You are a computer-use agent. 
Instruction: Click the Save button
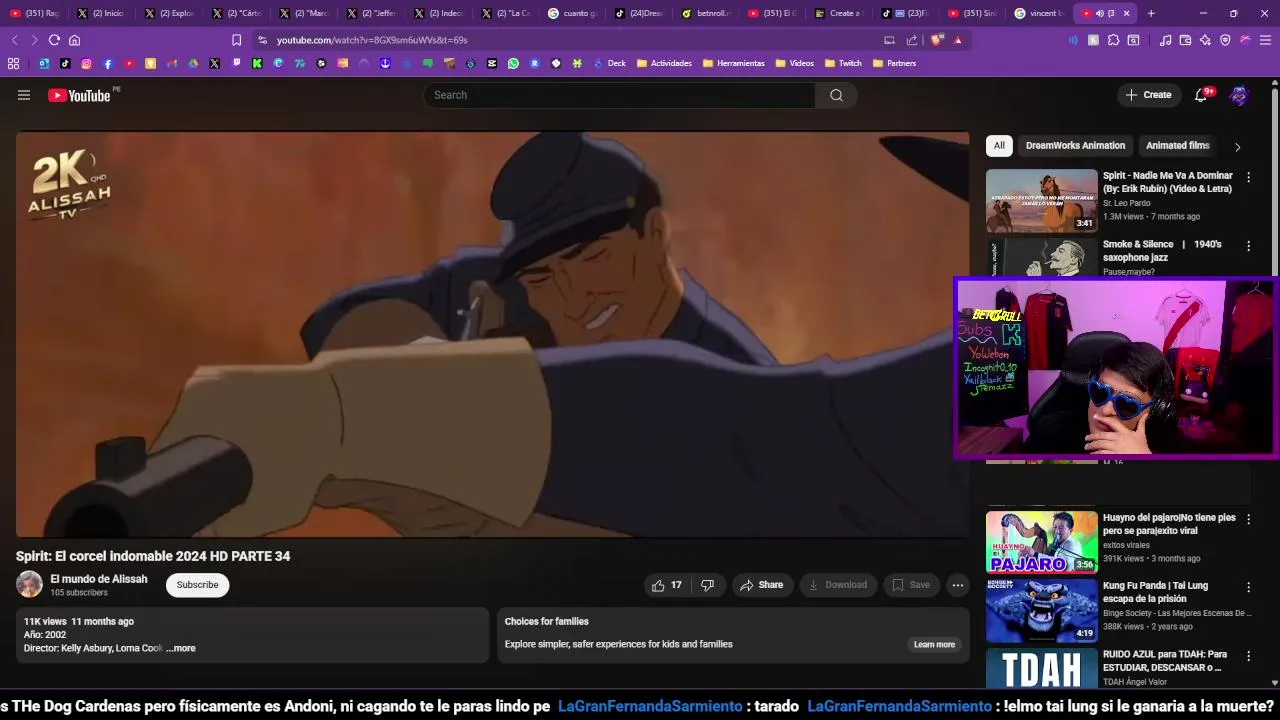pyautogui.click(x=911, y=585)
